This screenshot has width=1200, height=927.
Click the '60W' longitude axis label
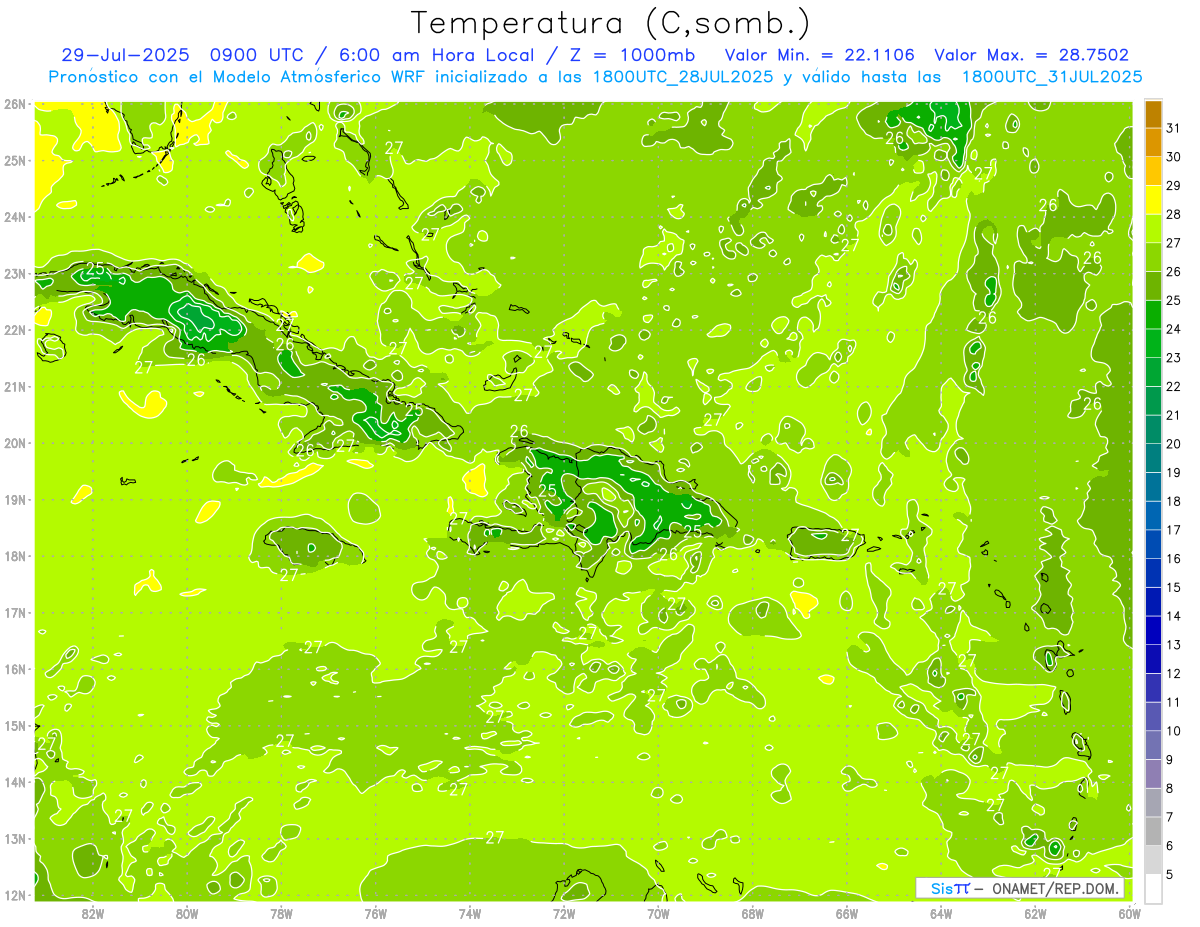pos(1129,913)
